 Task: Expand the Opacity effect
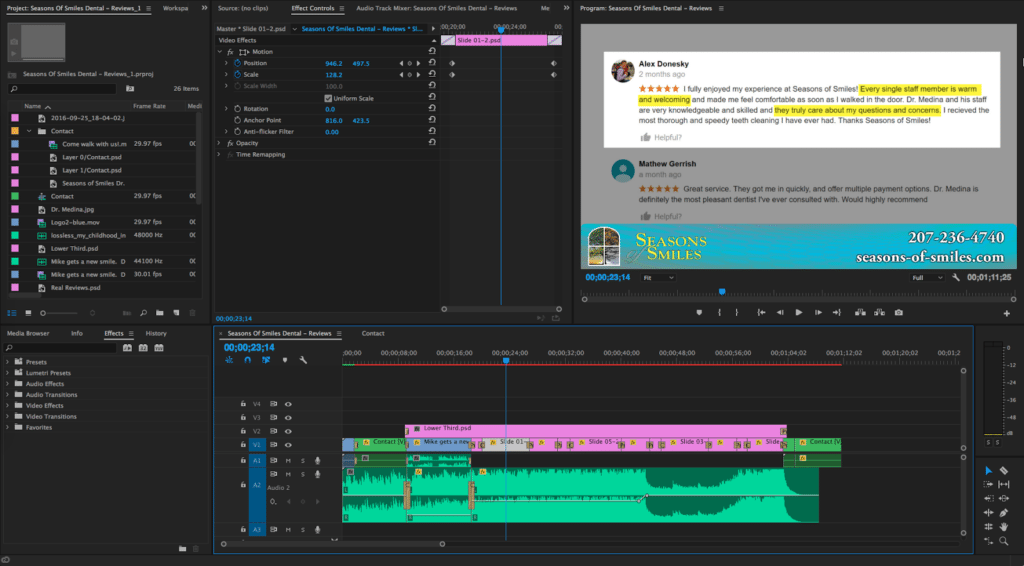[x=219, y=143]
